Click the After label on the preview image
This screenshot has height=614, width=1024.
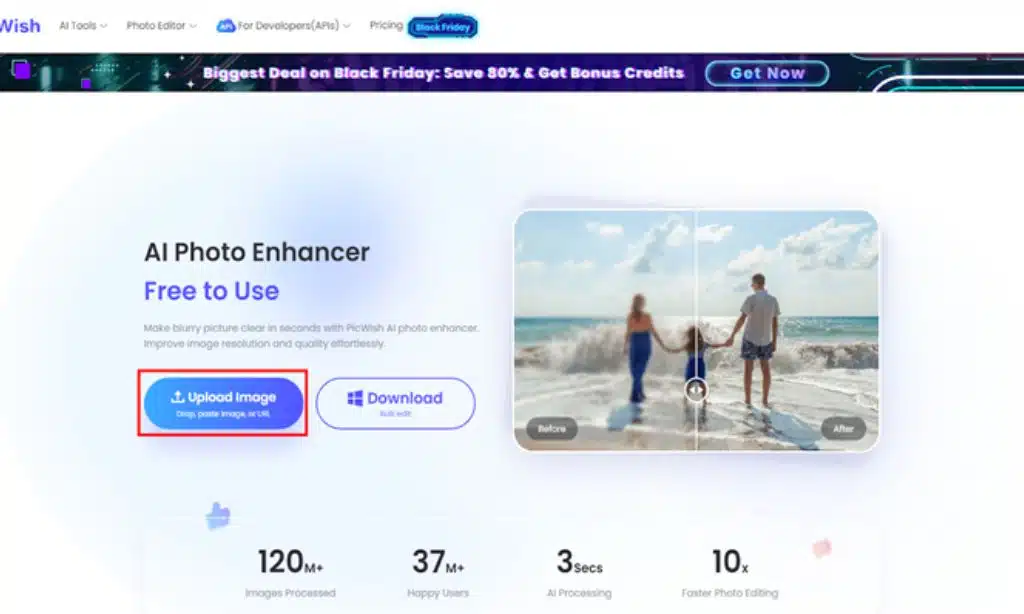coord(843,429)
